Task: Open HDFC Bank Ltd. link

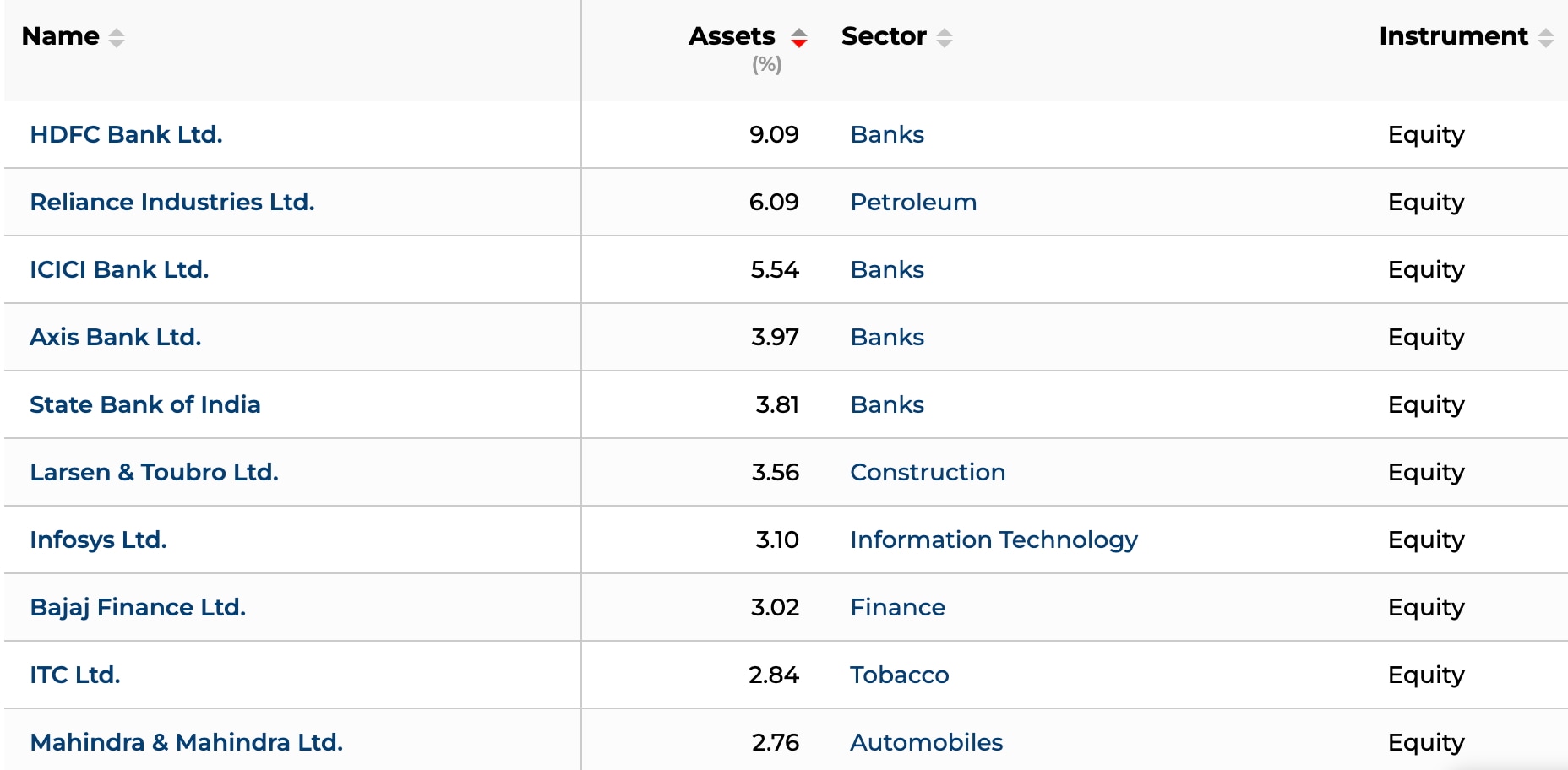Action: pos(126,135)
